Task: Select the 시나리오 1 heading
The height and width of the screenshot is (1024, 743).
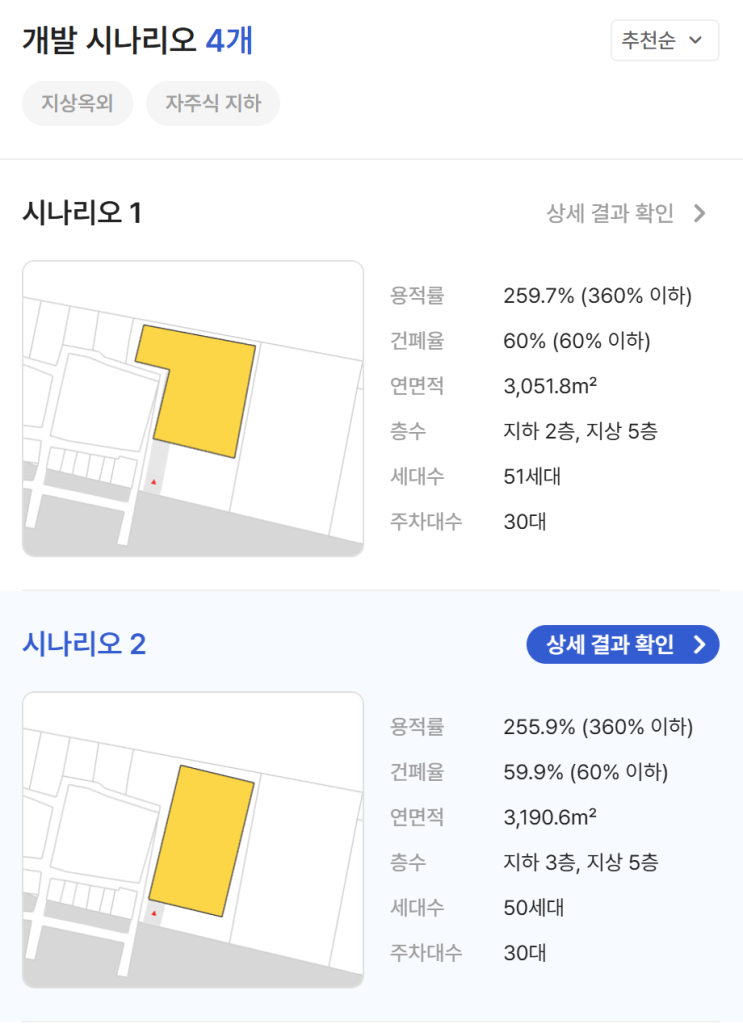Action: coord(82,213)
